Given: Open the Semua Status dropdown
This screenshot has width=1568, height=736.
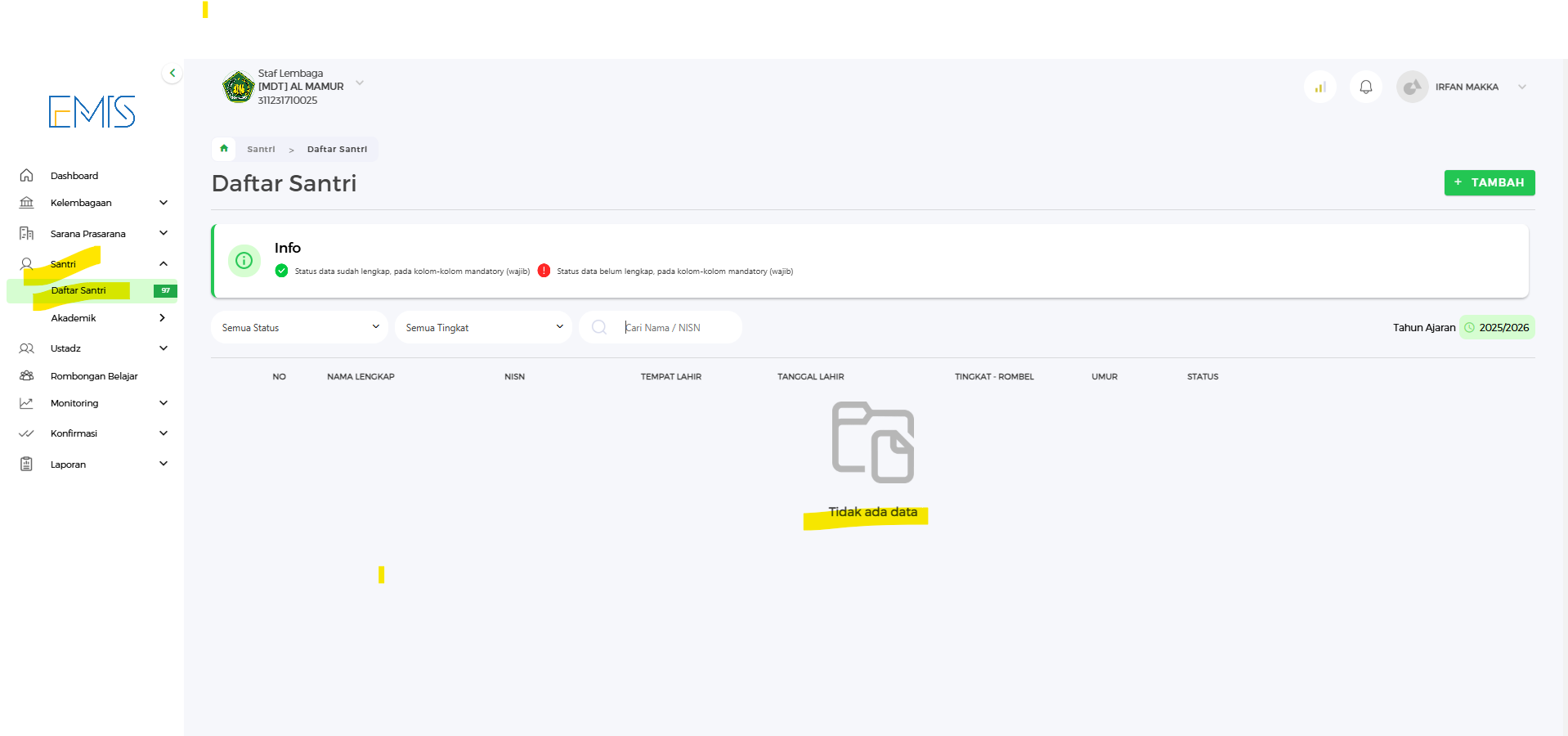Looking at the screenshot, I should click(x=299, y=327).
